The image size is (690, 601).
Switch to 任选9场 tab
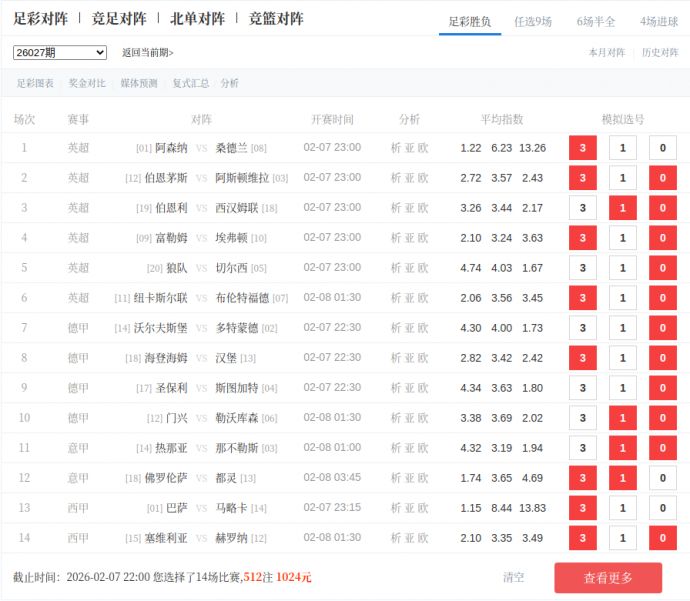(x=532, y=21)
